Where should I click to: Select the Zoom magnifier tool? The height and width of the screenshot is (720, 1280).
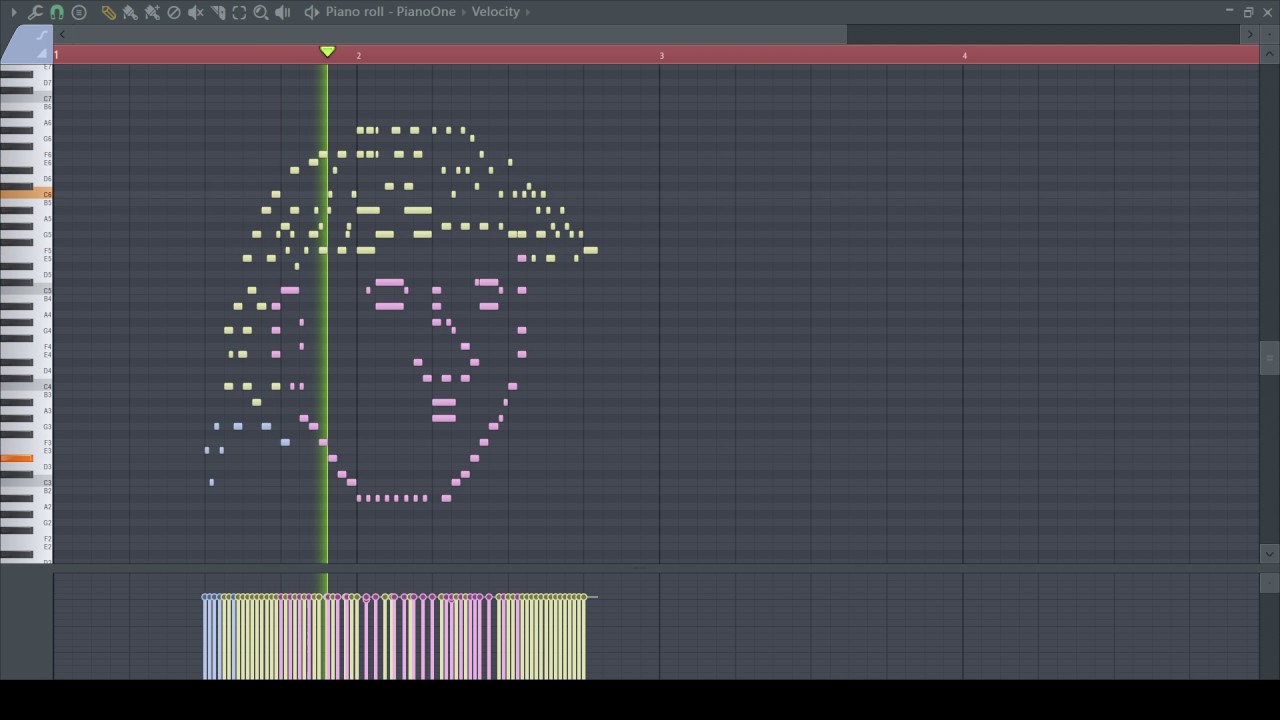(261, 12)
